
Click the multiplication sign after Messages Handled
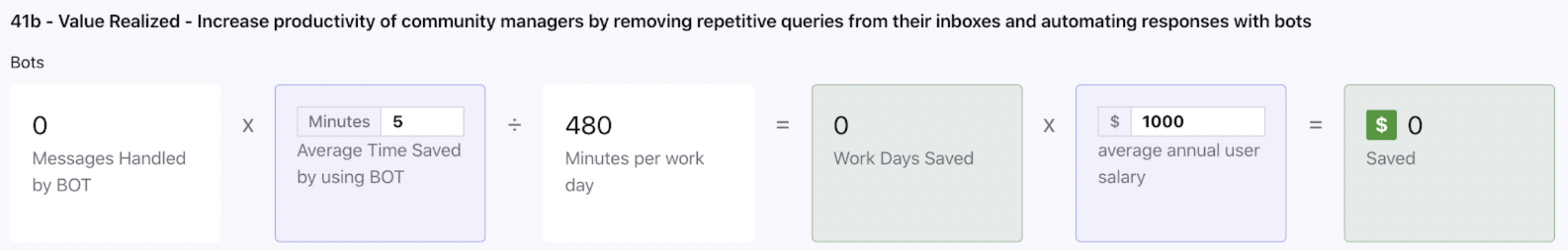click(248, 126)
